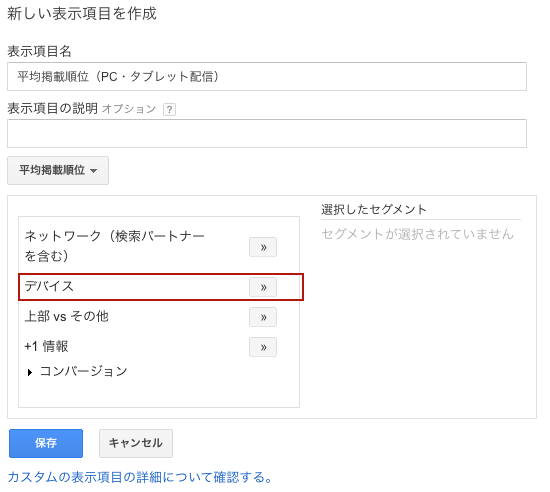Open the ? help icon next to オプション
The width and height of the screenshot is (550, 492).
tap(169, 109)
